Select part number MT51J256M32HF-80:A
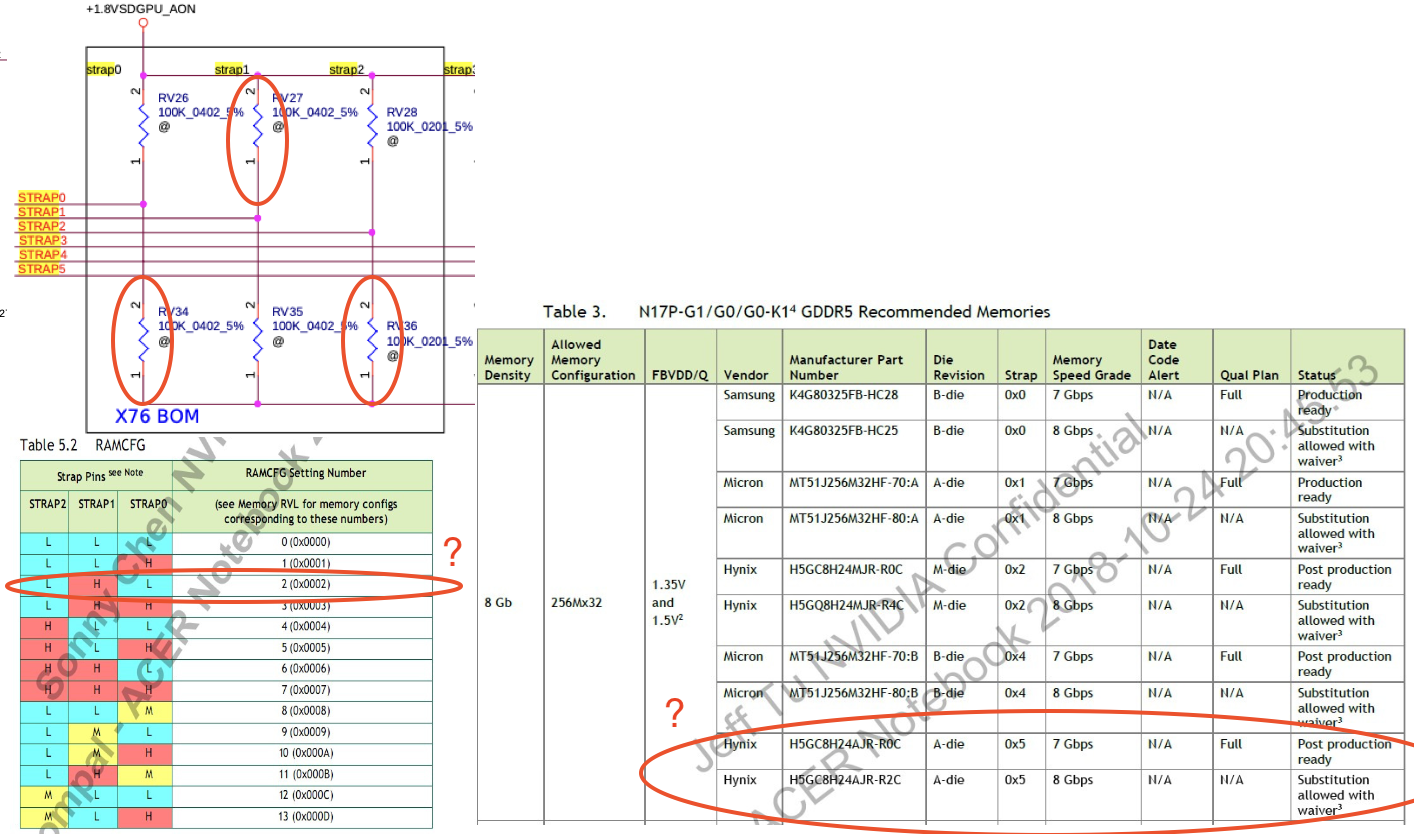 tap(853, 519)
